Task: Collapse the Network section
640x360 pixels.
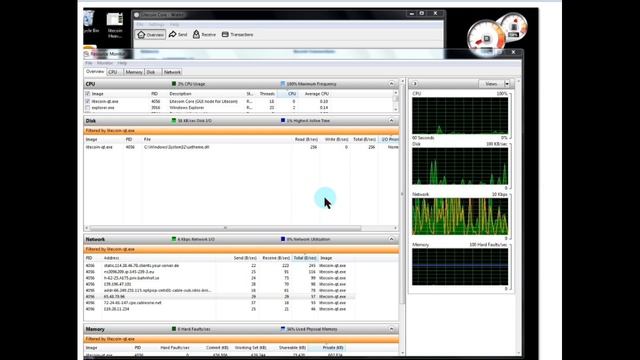Action: [391, 239]
